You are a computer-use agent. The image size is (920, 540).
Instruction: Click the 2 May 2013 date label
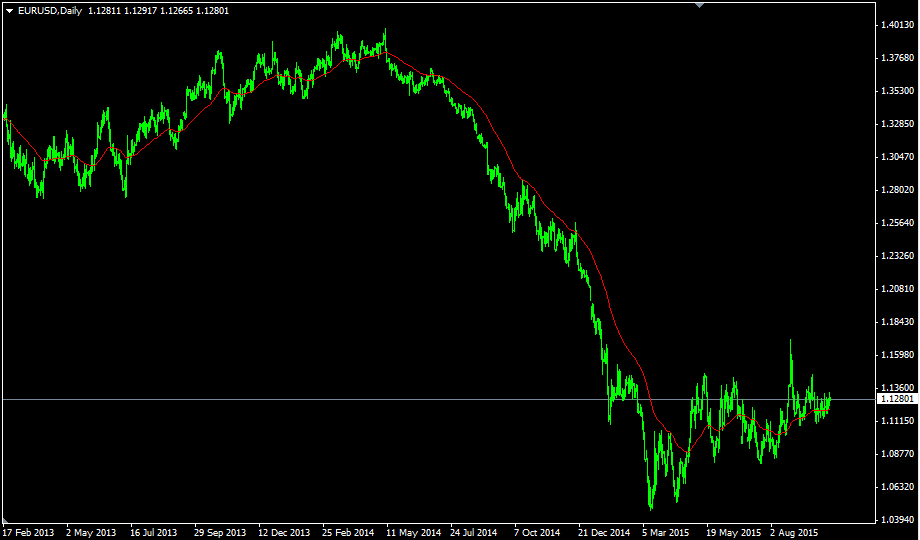(x=91, y=533)
